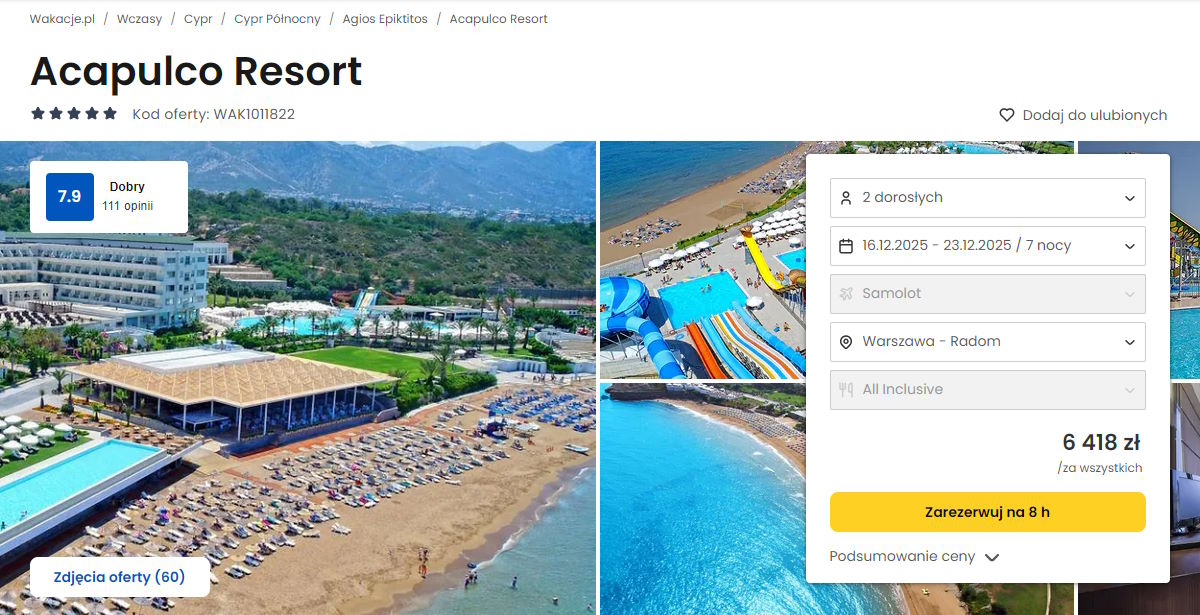Click the five-star hotel rating

click(x=74, y=114)
